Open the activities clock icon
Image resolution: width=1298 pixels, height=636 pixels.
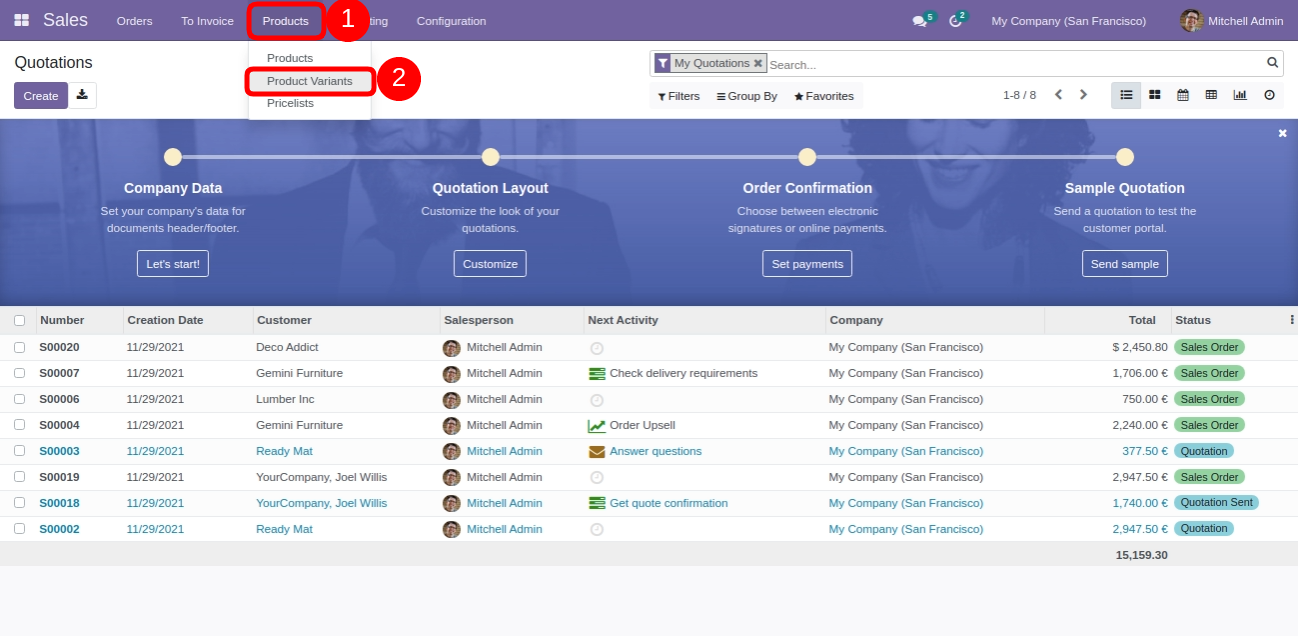point(955,21)
